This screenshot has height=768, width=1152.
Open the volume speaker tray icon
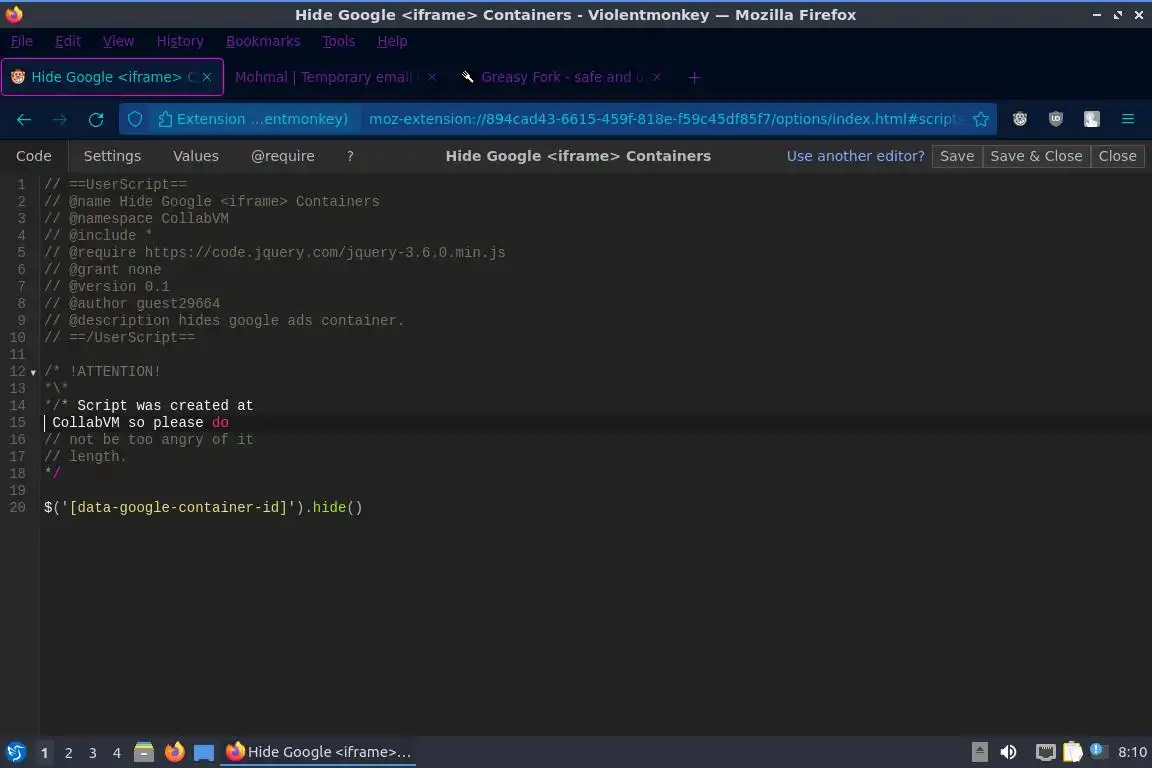[x=1009, y=752]
